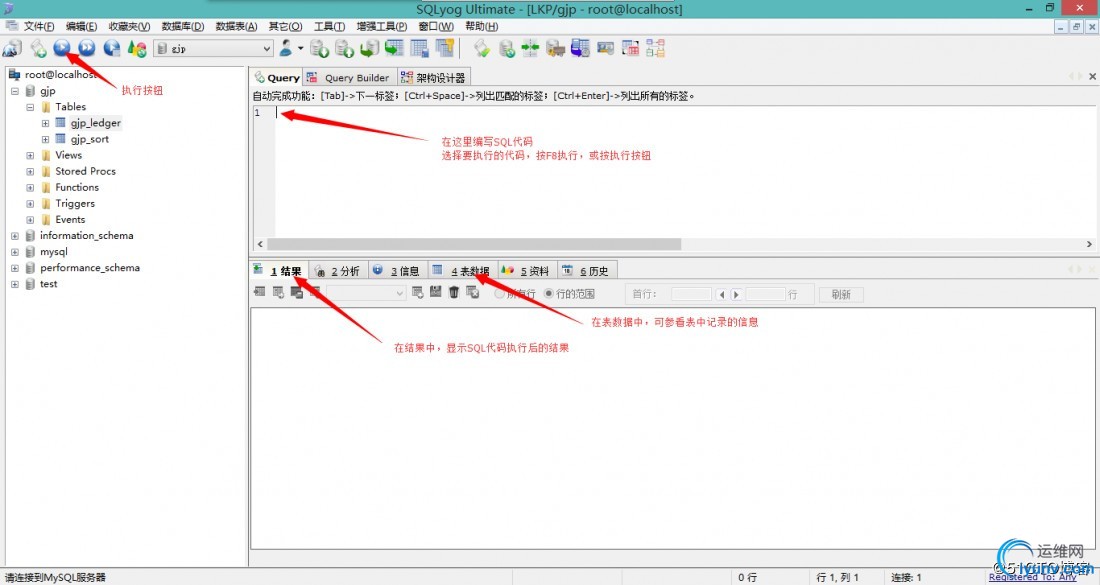The image size is (1100, 585).
Task: Open the greyed dropdown in results toolbar
Action: click(x=365, y=293)
